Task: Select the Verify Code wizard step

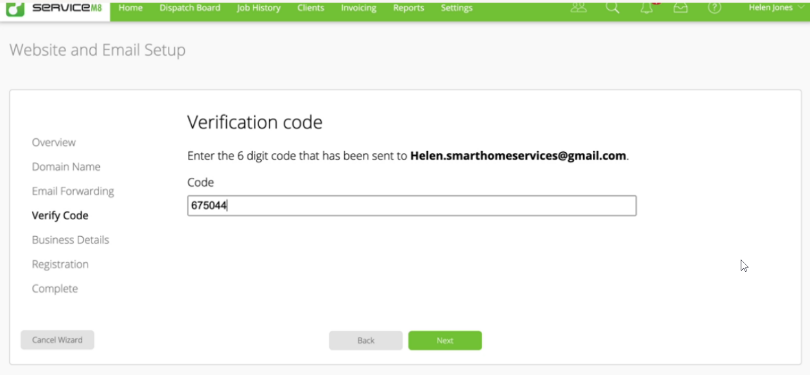Action: (x=60, y=215)
